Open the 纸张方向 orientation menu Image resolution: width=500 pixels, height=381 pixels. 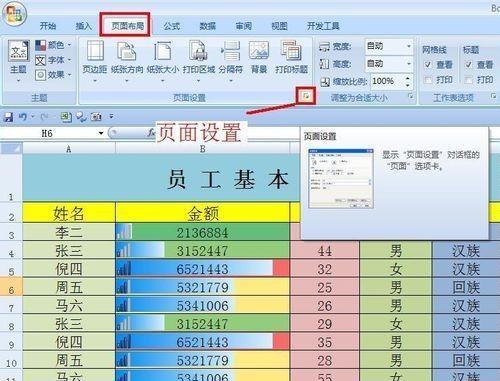pyautogui.click(x=127, y=61)
